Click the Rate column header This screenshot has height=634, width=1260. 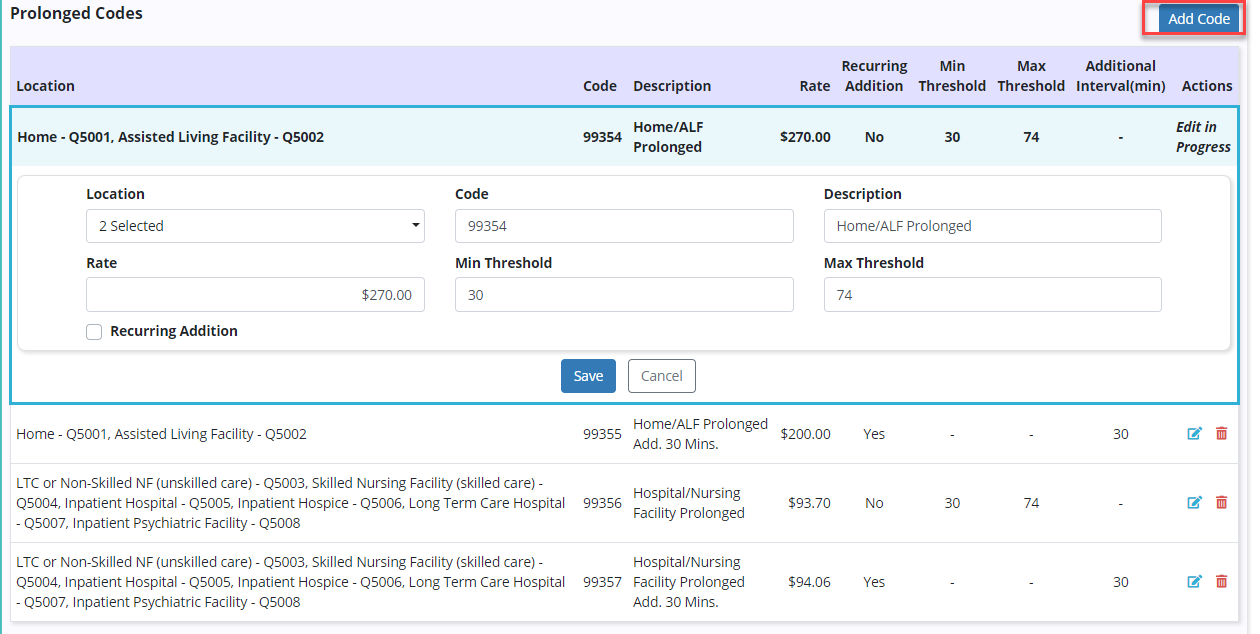(814, 86)
